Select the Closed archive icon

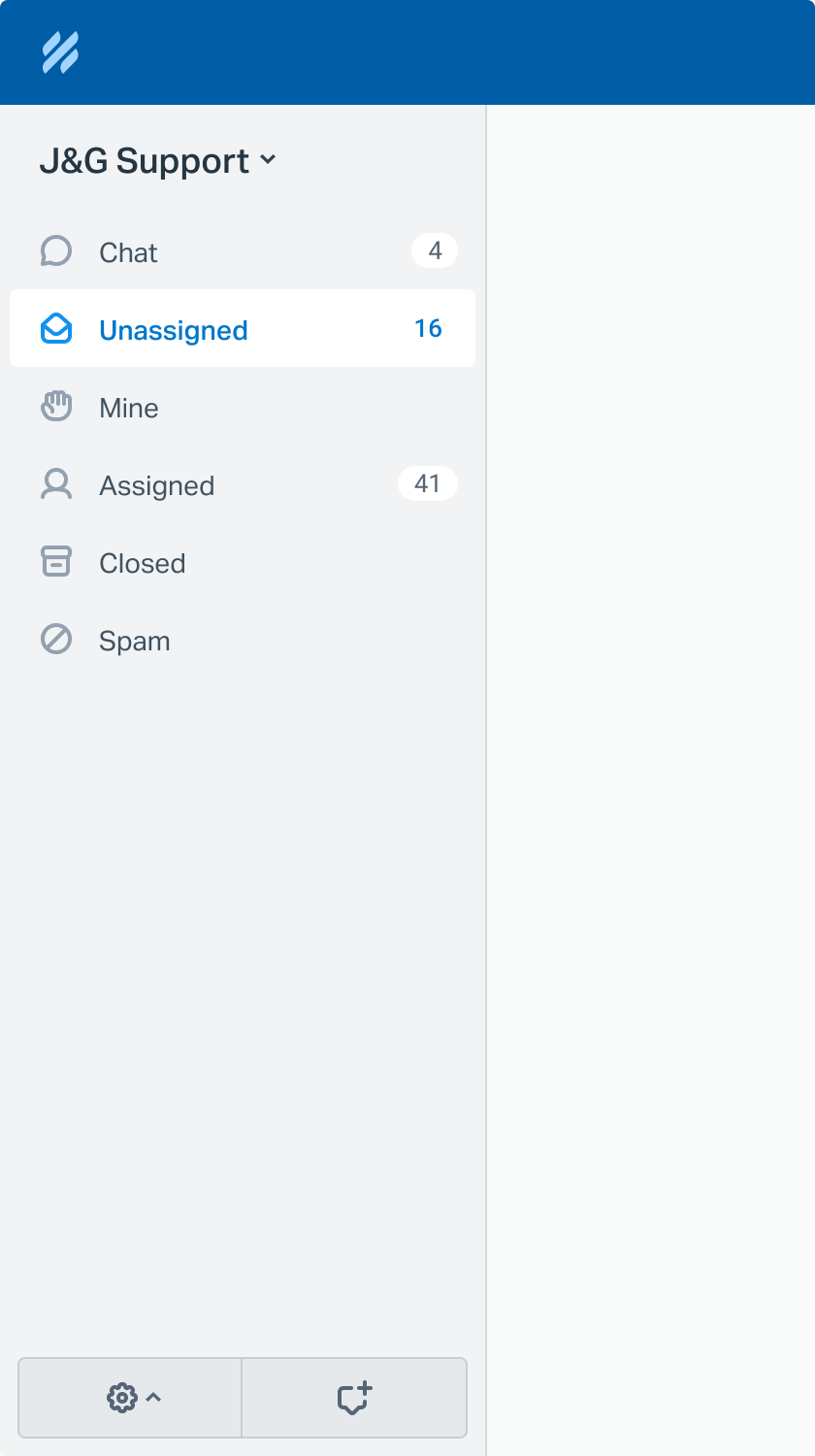coord(57,561)
